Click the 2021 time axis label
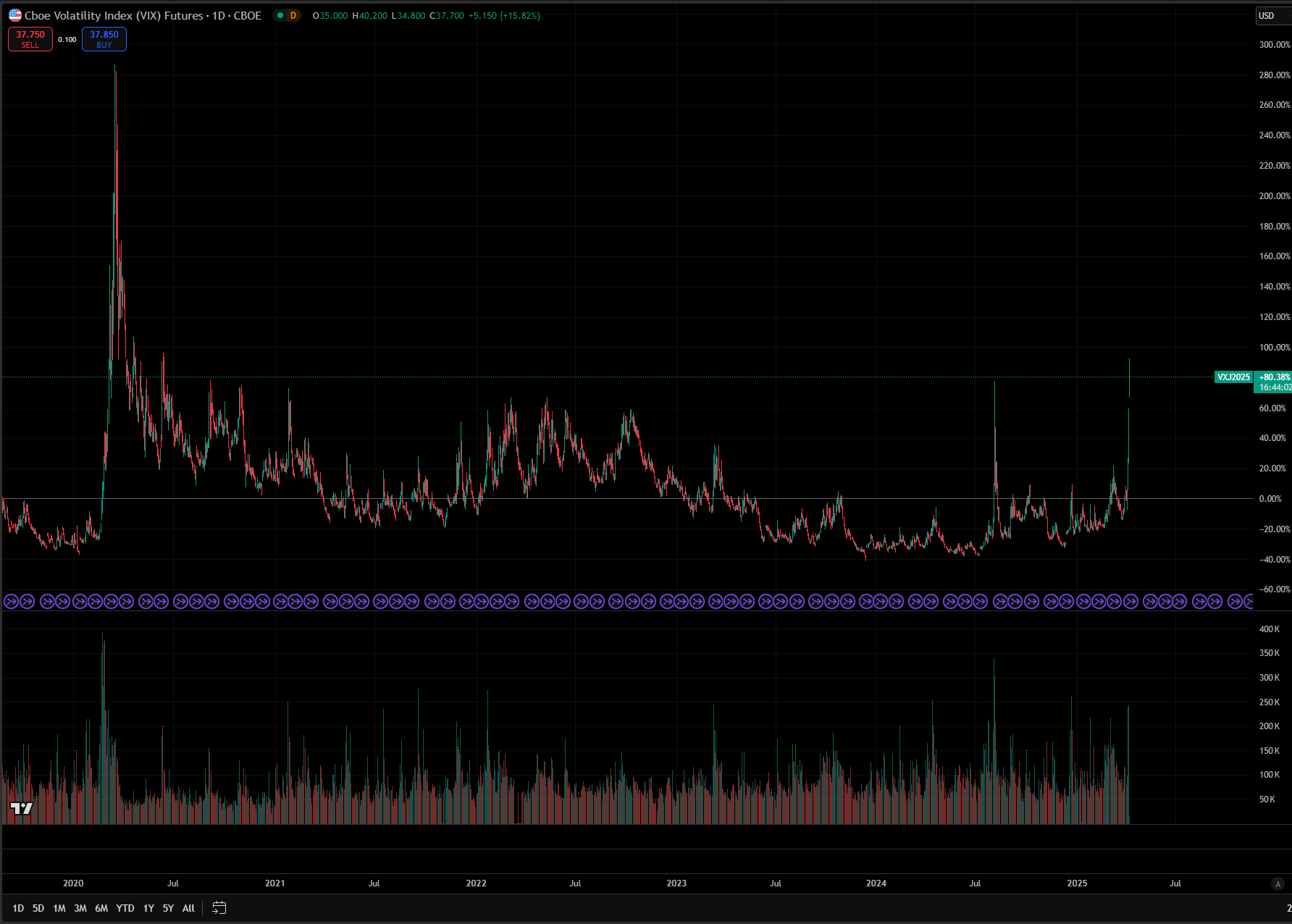 275,883
